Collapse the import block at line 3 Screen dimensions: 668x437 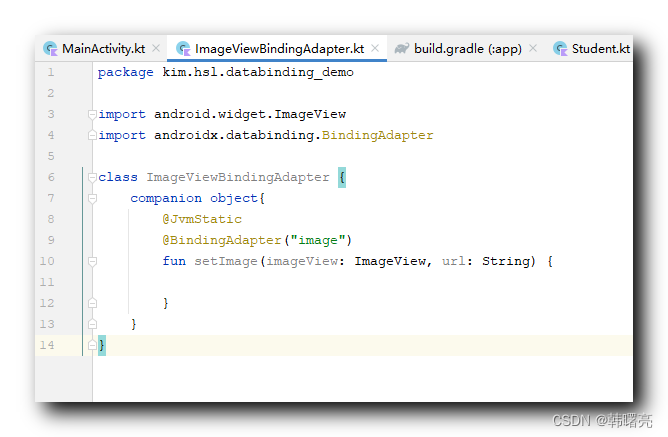click(x=92, y=114)
